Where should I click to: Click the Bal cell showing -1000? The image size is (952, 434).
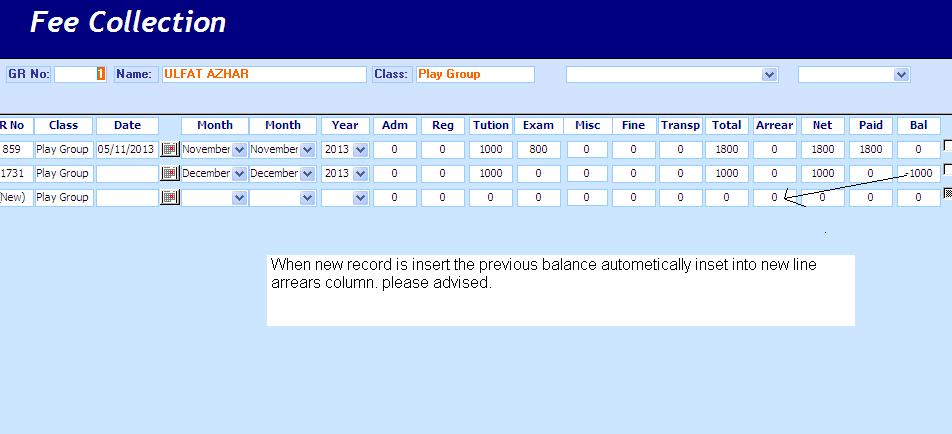[x=919, y=174]
